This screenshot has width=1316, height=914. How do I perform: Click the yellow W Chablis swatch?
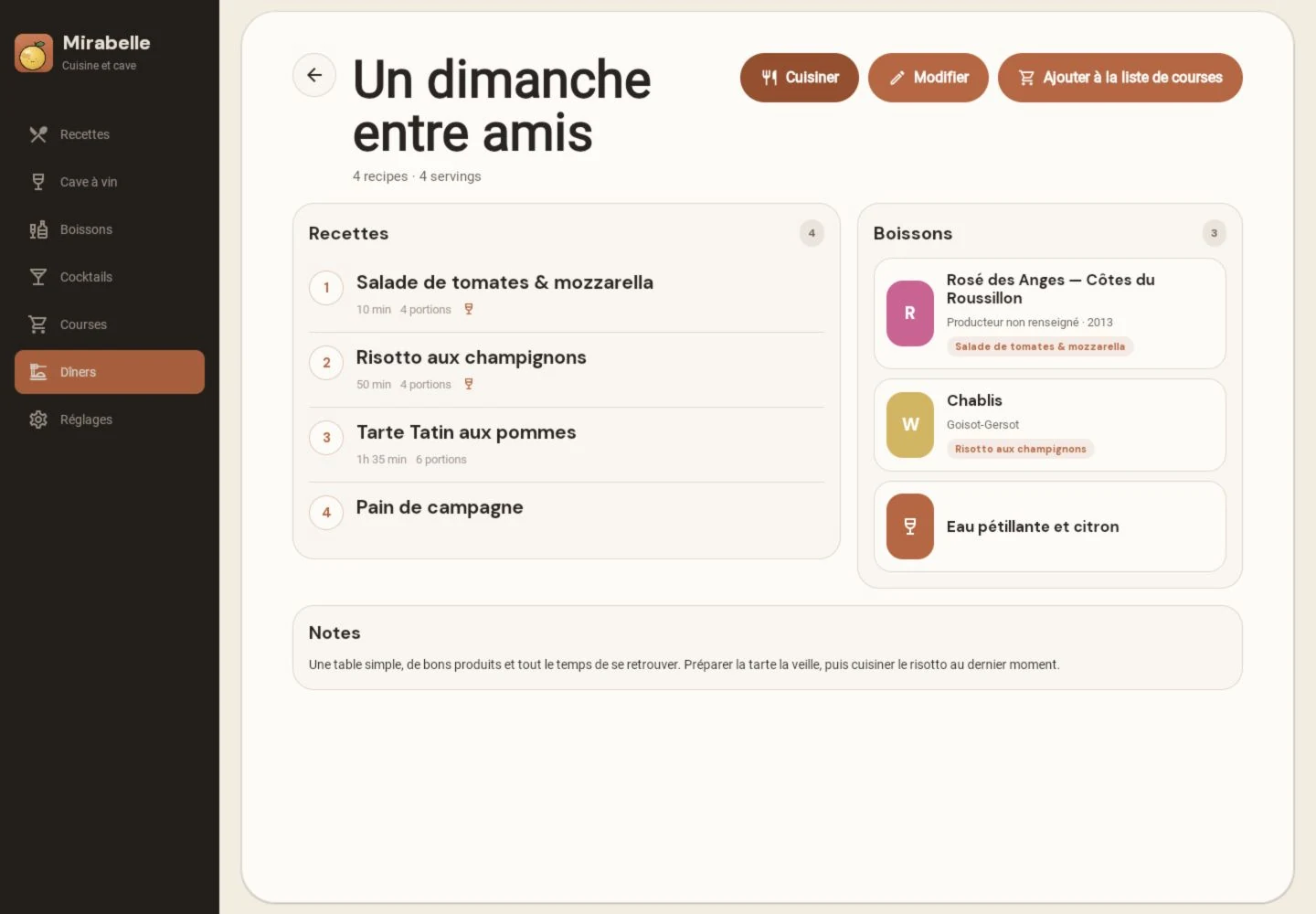click(910, 425)
